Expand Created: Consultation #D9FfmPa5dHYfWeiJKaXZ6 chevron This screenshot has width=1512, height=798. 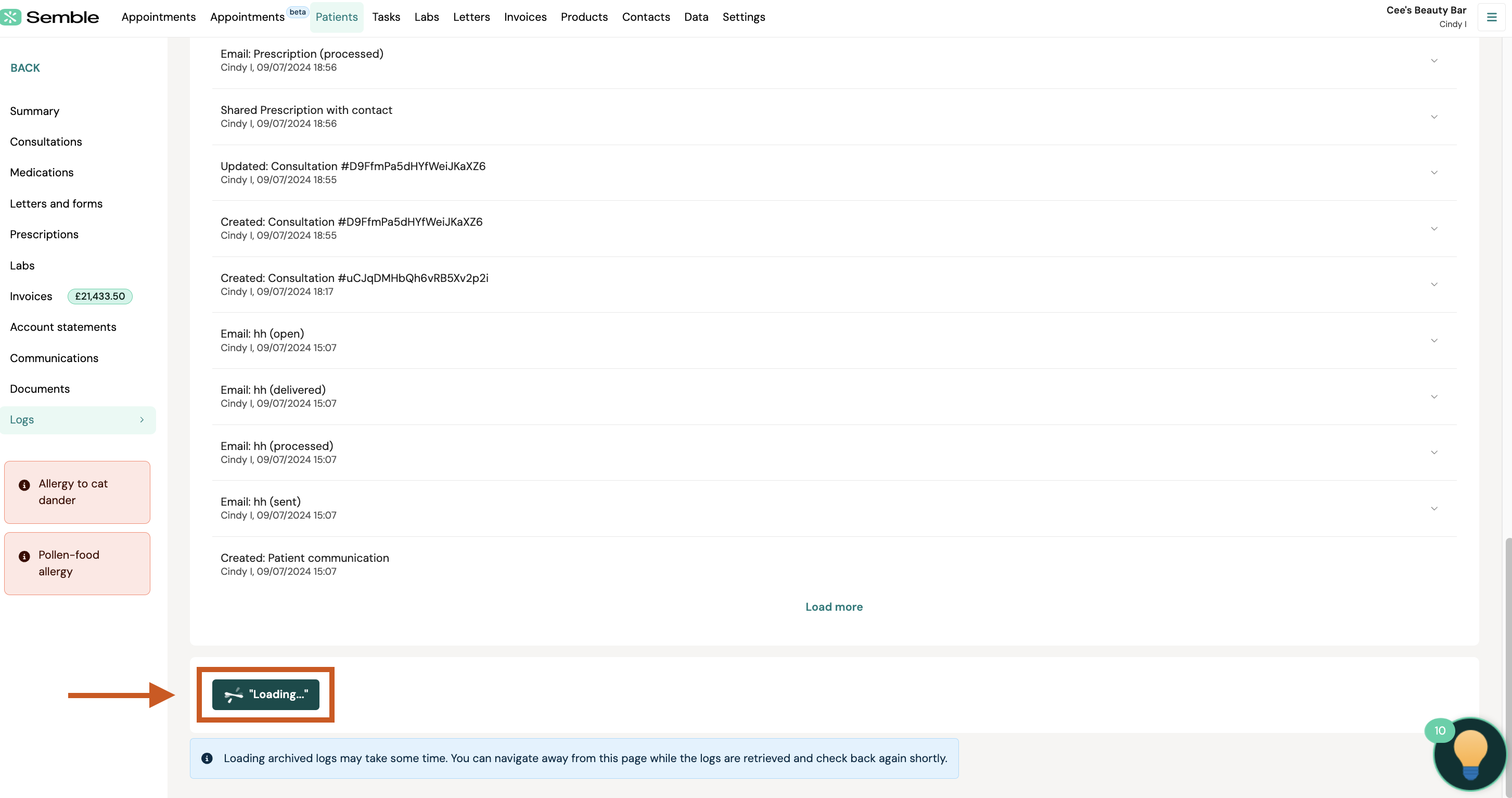(x=1434, y=229)
